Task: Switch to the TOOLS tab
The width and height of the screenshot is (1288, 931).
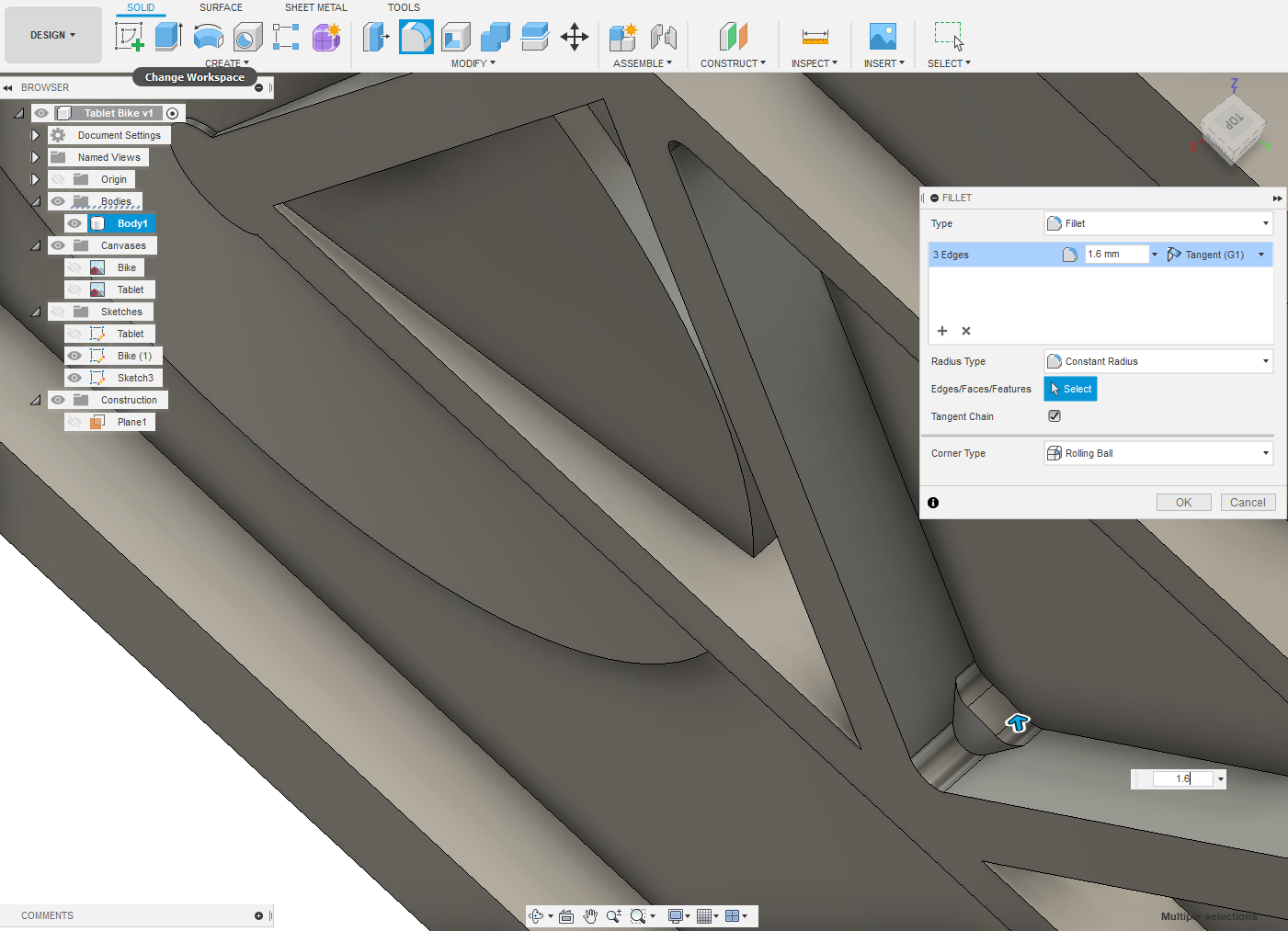Action: [x=404, y=7]
